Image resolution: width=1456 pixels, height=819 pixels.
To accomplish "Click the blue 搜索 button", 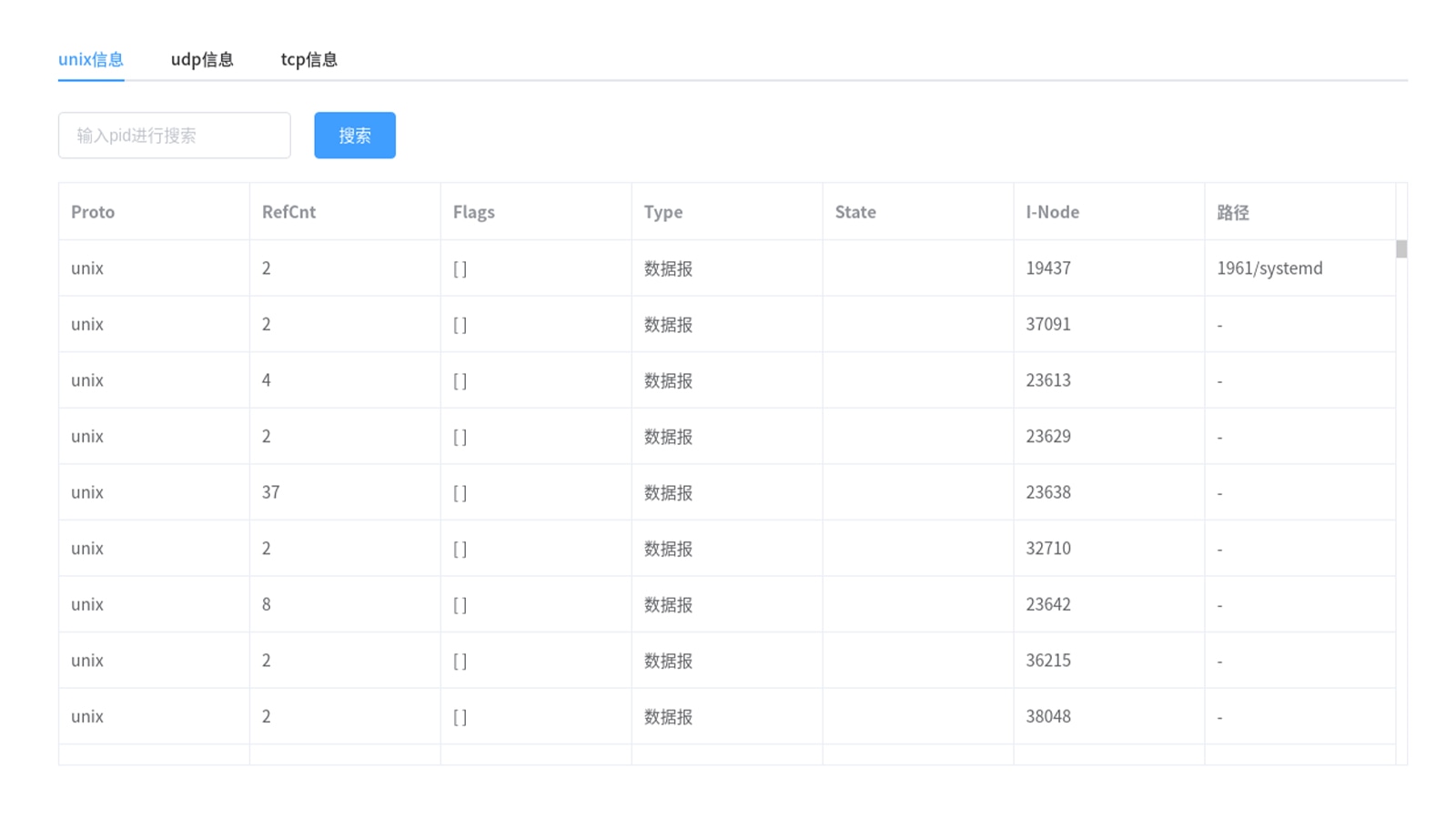I will [355, 136].
